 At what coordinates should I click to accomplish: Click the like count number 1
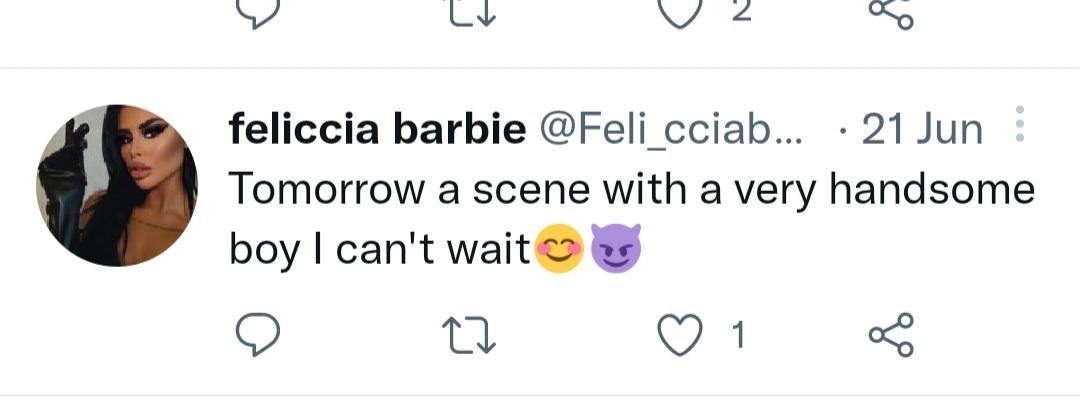click(738, 336)
